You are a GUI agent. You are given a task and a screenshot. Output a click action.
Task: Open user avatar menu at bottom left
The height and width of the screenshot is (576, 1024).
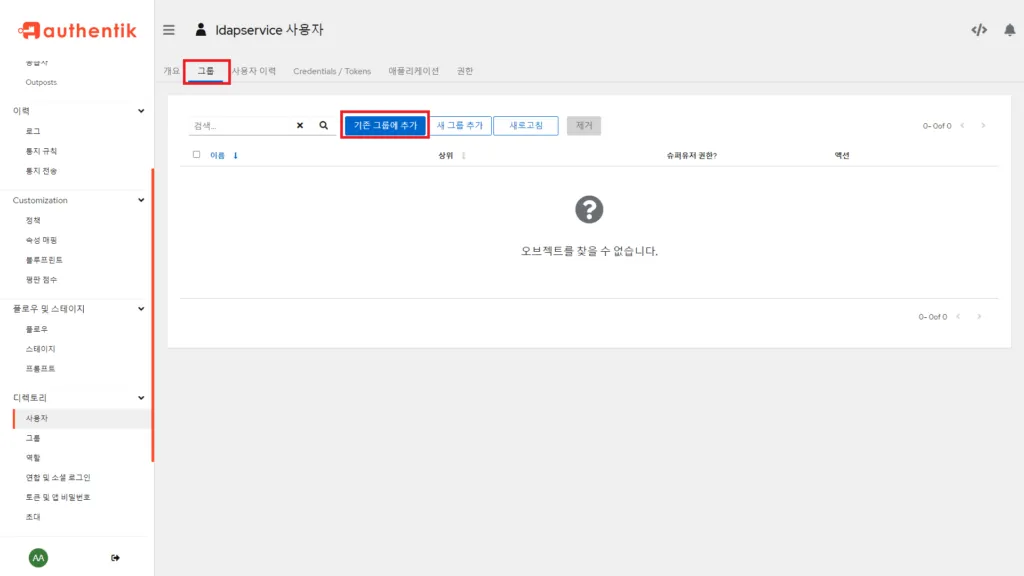tap(37, 557)
